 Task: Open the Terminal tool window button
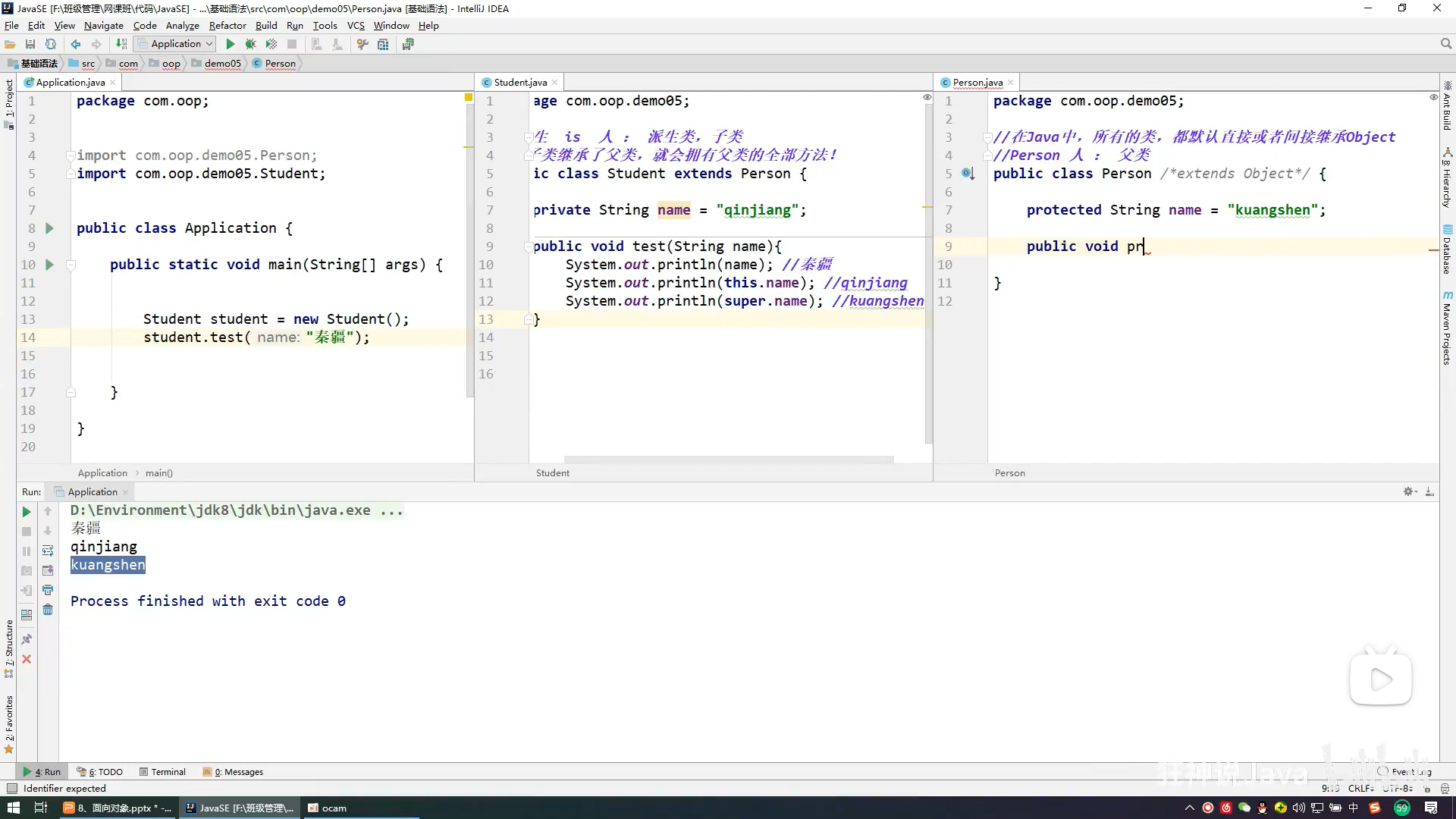[x=162, y=772]
